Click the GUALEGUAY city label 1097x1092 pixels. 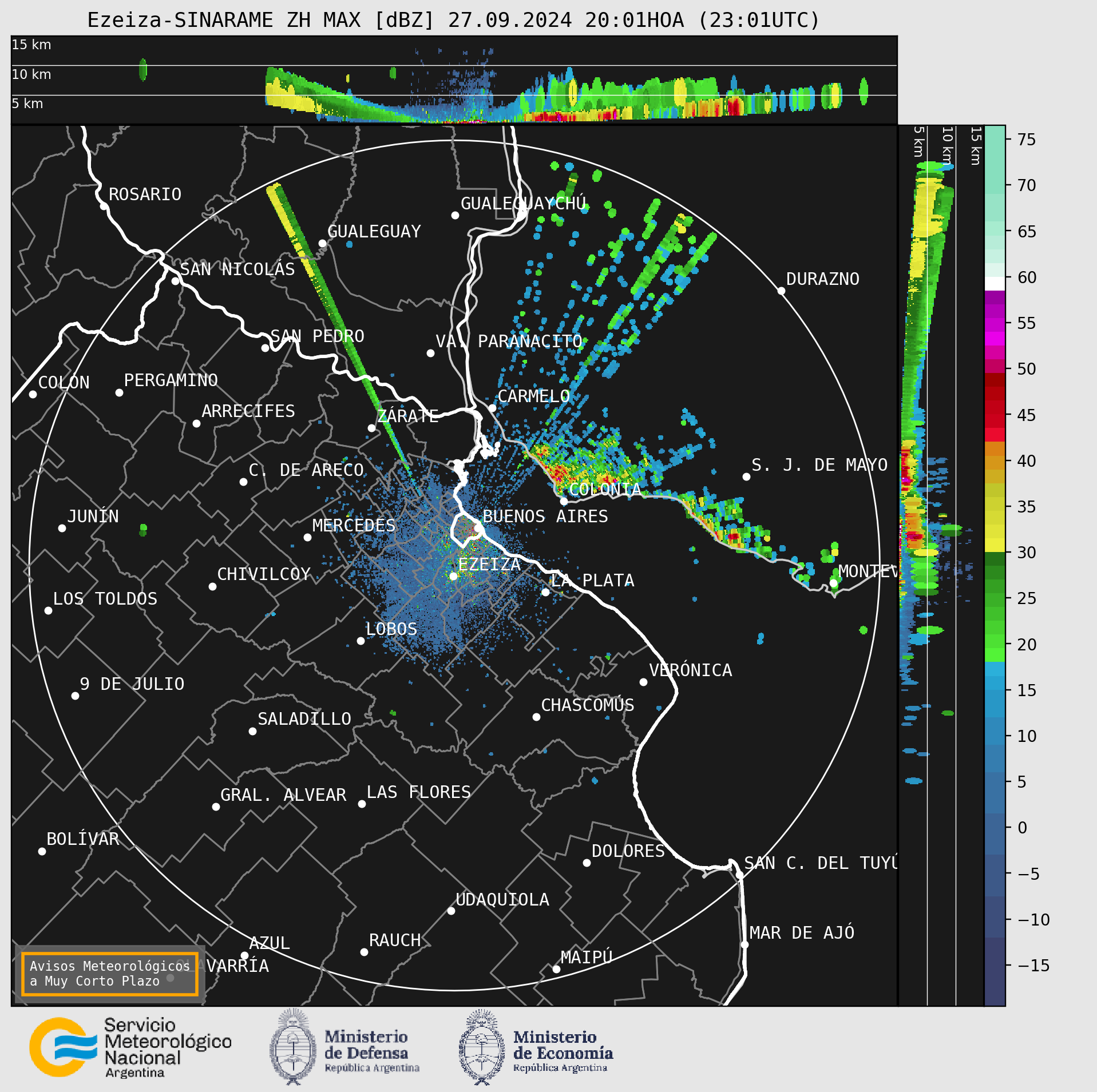374,232
